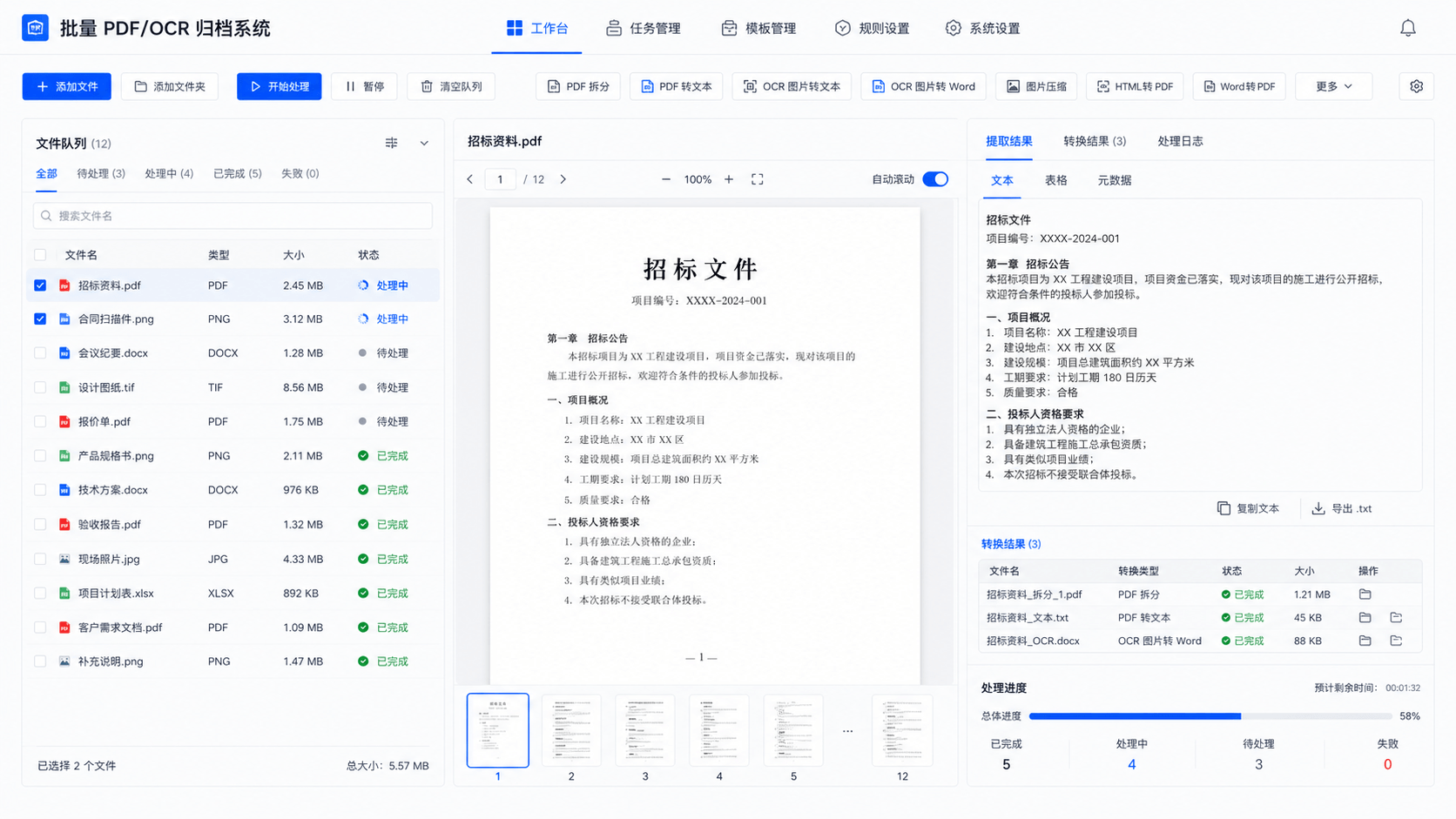Click file icon of 现场照片.jpg
This screenshot has width=1456, height=819.
pyautogui.click(x=64, y=559)
